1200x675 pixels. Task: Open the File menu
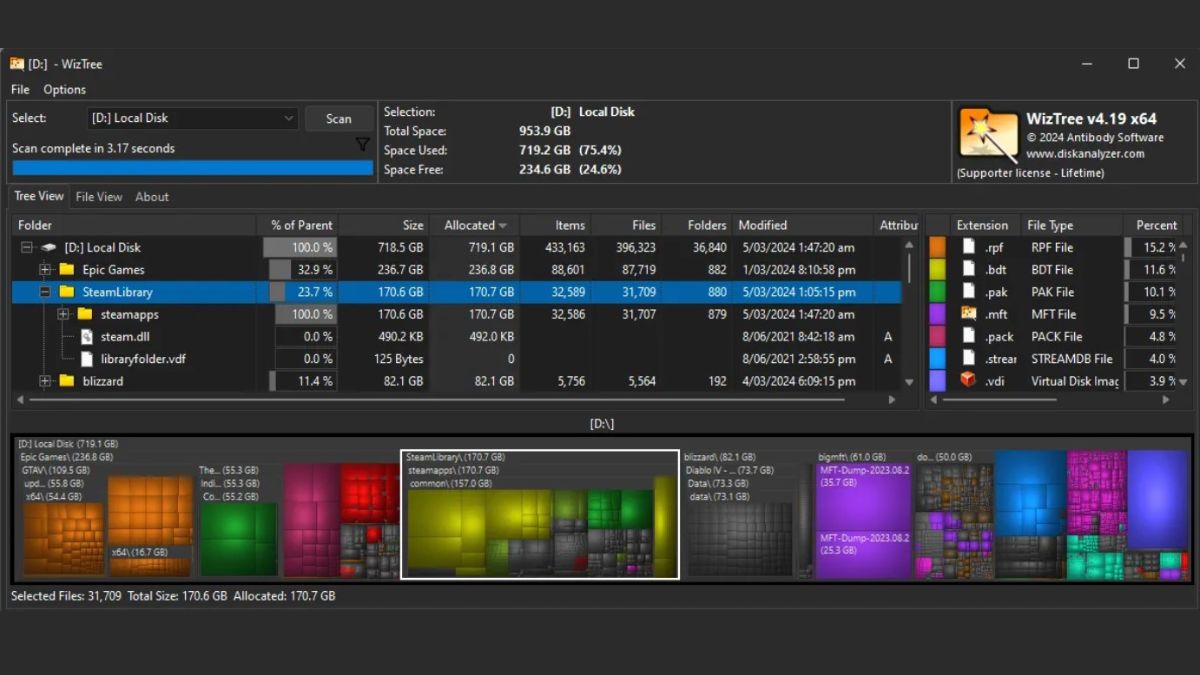[x=20, y=89]
